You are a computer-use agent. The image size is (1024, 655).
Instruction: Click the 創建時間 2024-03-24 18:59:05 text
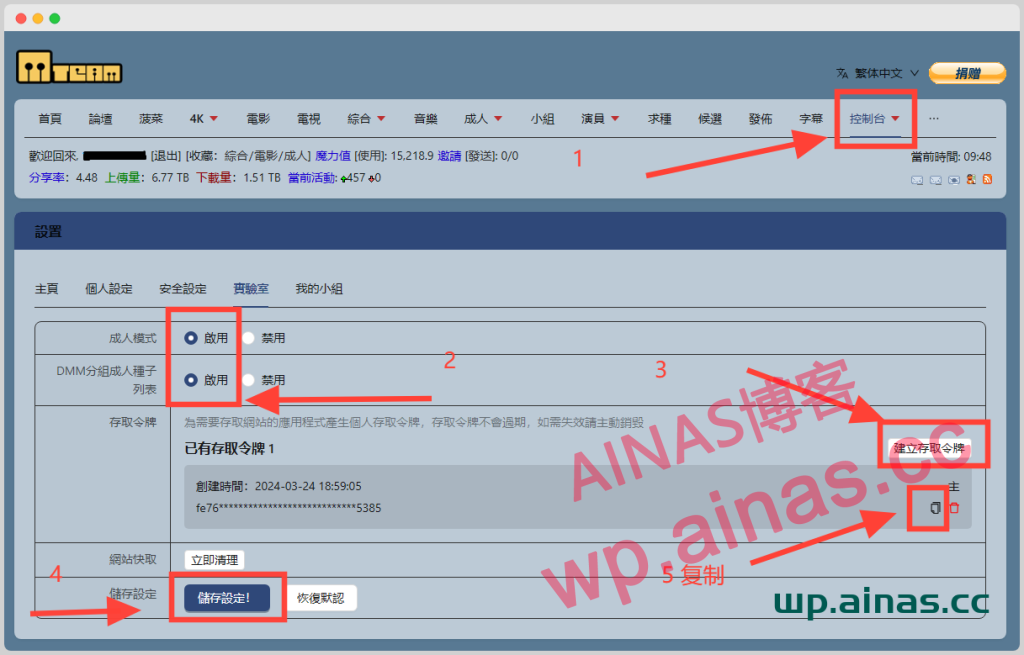278,487
